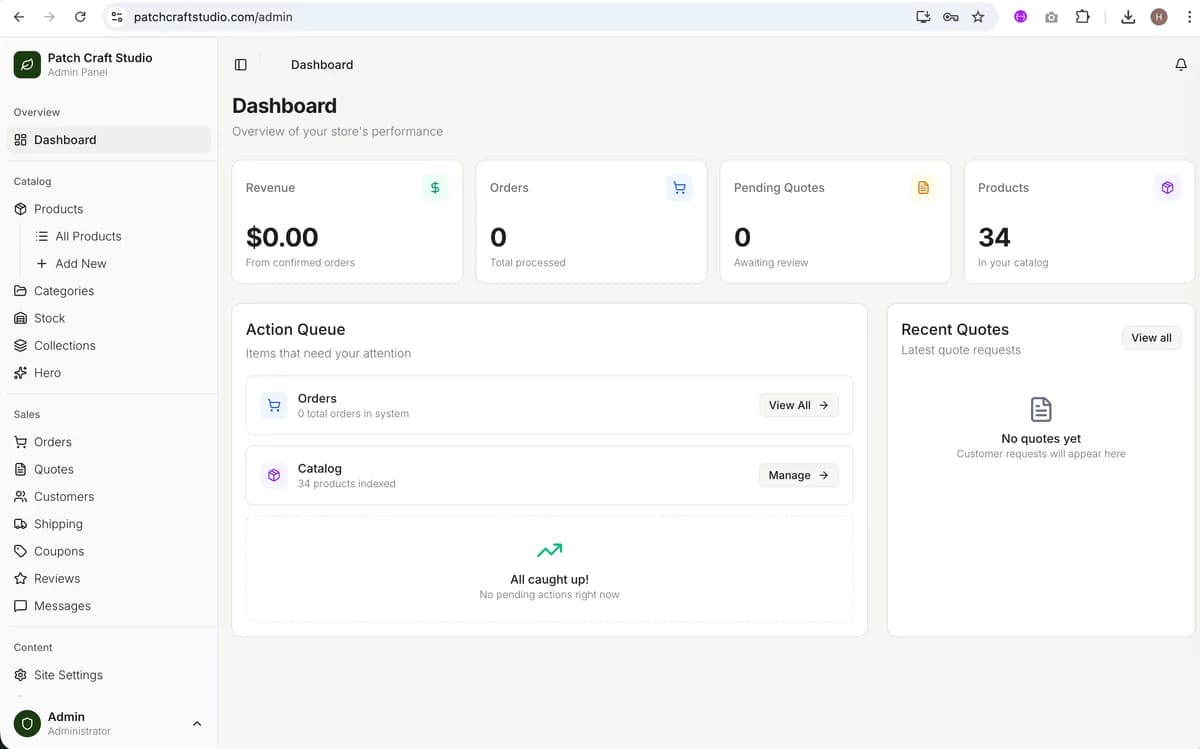
Task: Expand the Admin account menu chevron
Action: click(x=197, y=723)
